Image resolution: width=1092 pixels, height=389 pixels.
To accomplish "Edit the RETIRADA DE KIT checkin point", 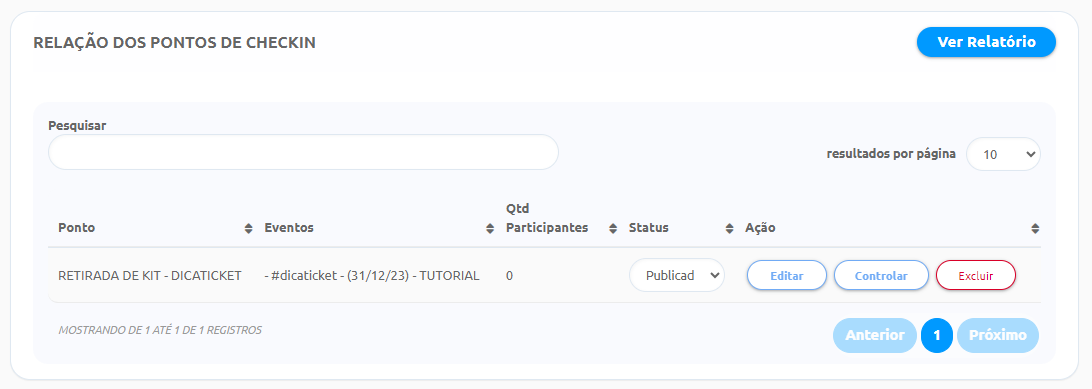I will (x=787, y=276).
